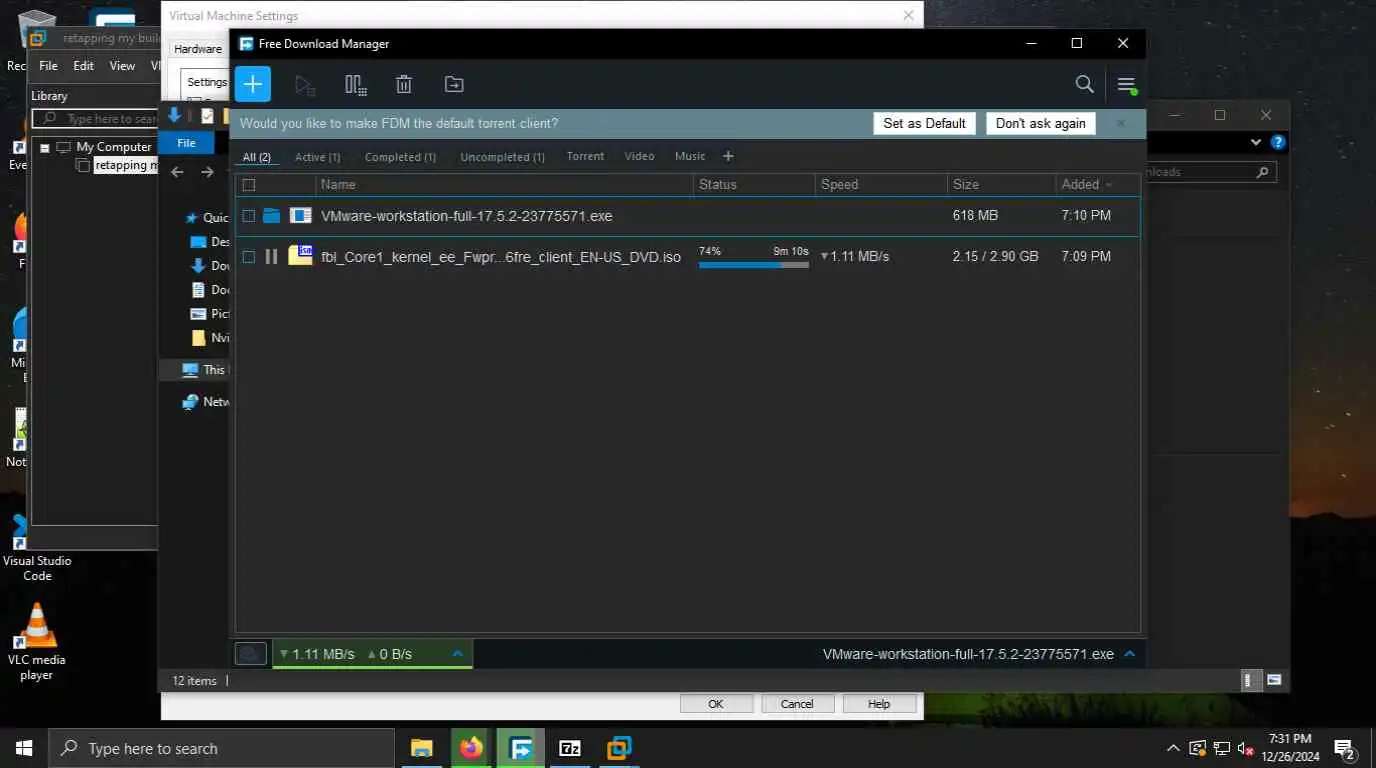This screenshot has width=1376, height=768.
Task: Click the network tray icon
Action: [x=1222, y=748]
